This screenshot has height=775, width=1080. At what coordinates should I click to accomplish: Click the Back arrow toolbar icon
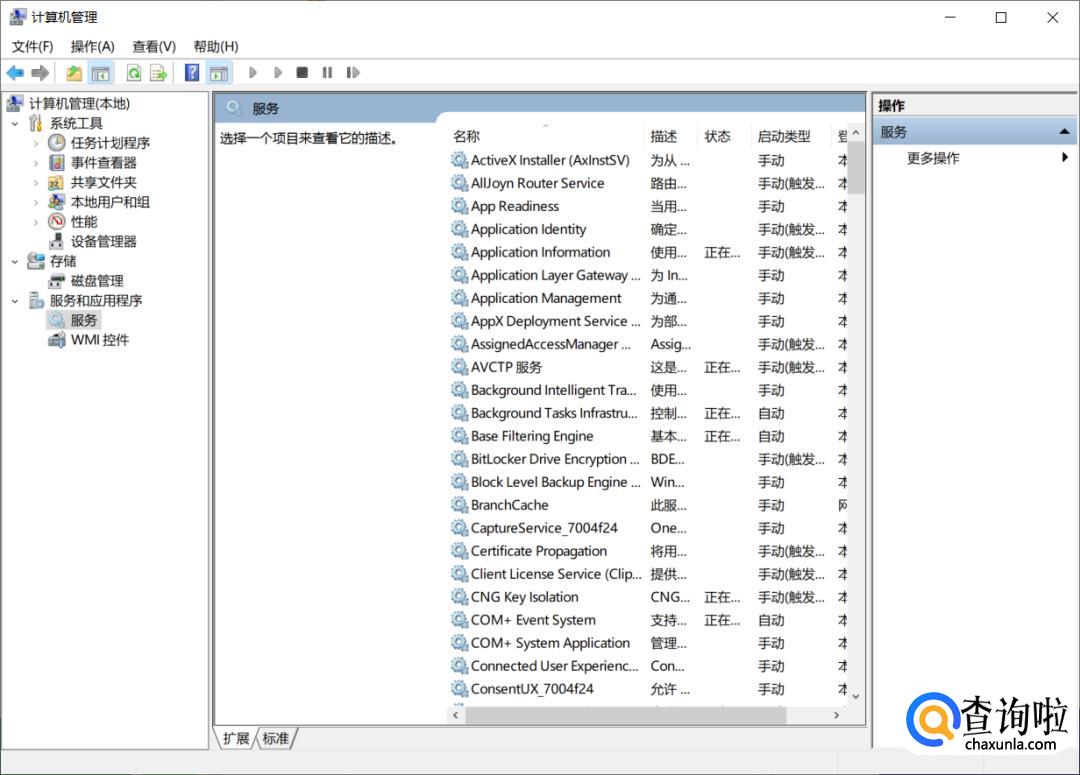(15, 72)
